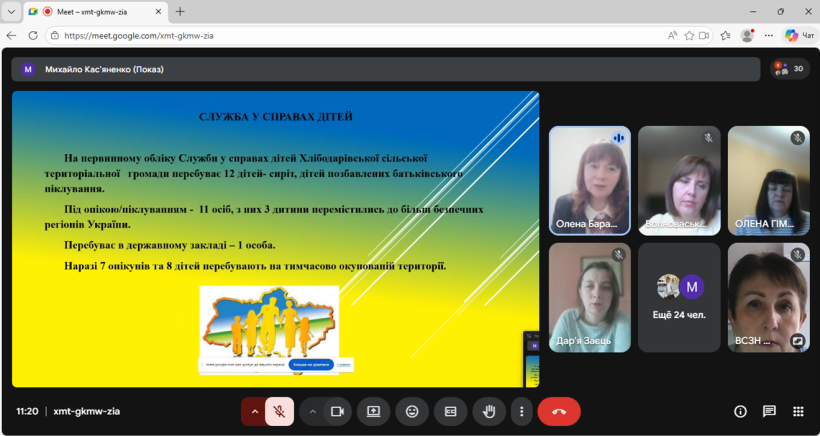This screenshot has height=436, width=820.
Task: Add page to favorites star icon
Action: [689, 36]
